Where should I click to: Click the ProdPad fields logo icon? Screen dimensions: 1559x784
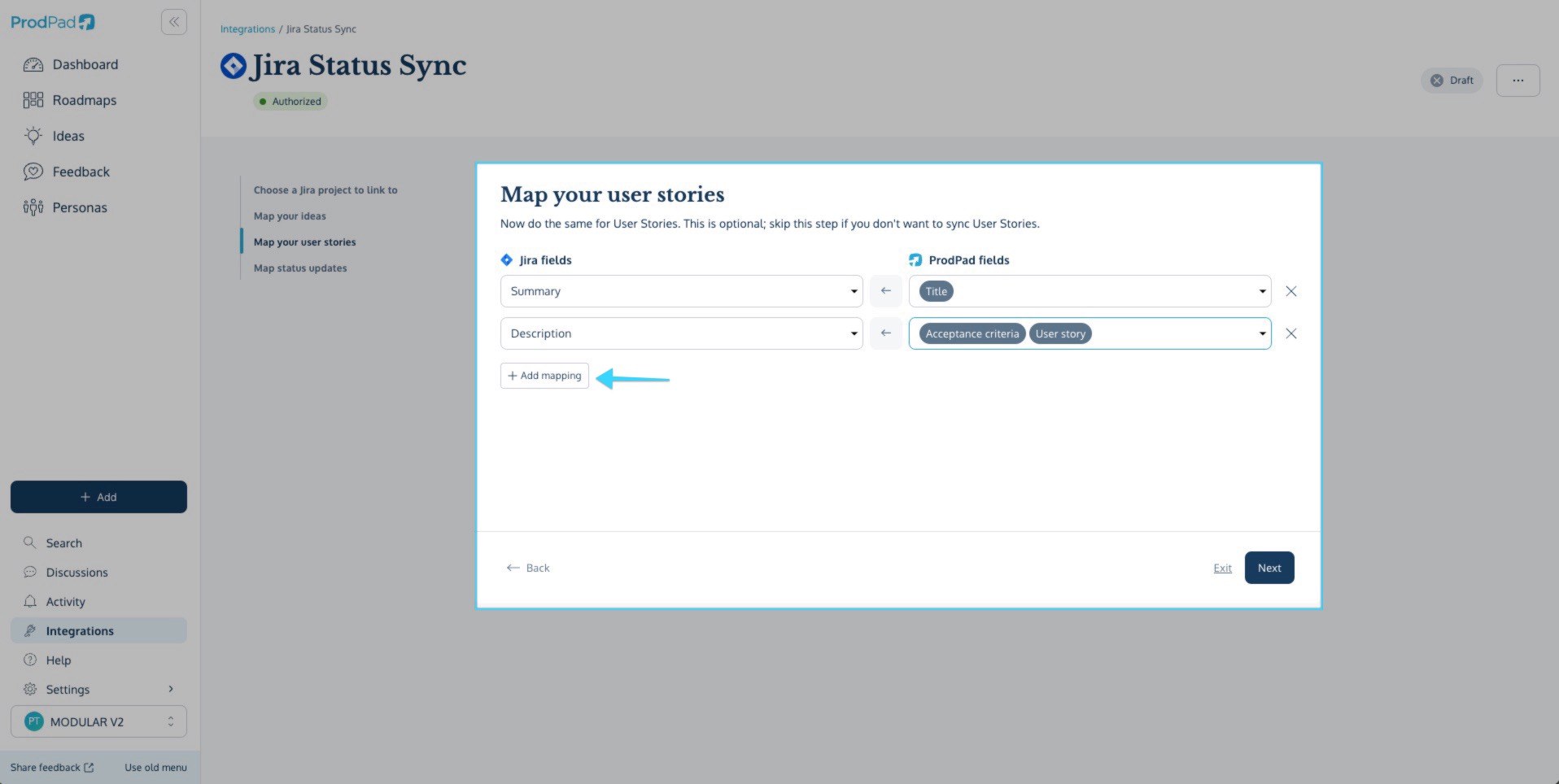pyautogui.click(x=915, y=260)
